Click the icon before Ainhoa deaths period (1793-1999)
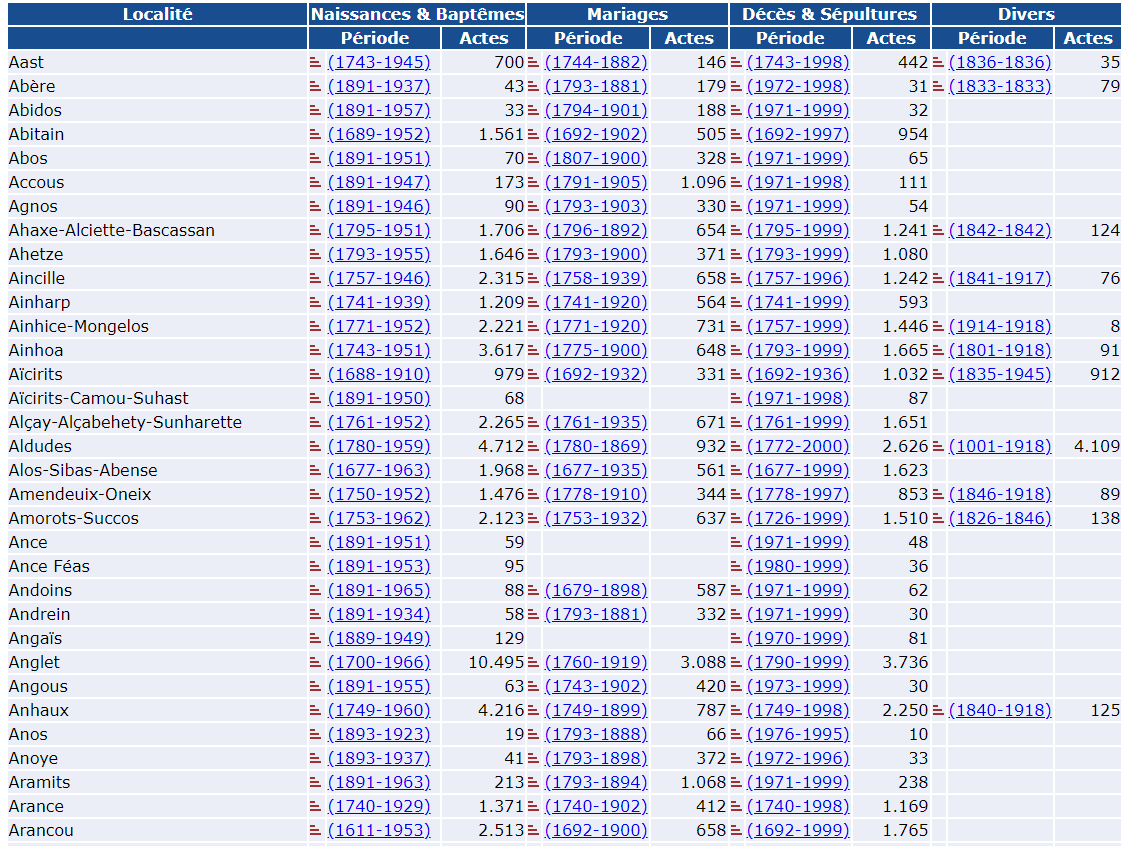 click(736, 350)
